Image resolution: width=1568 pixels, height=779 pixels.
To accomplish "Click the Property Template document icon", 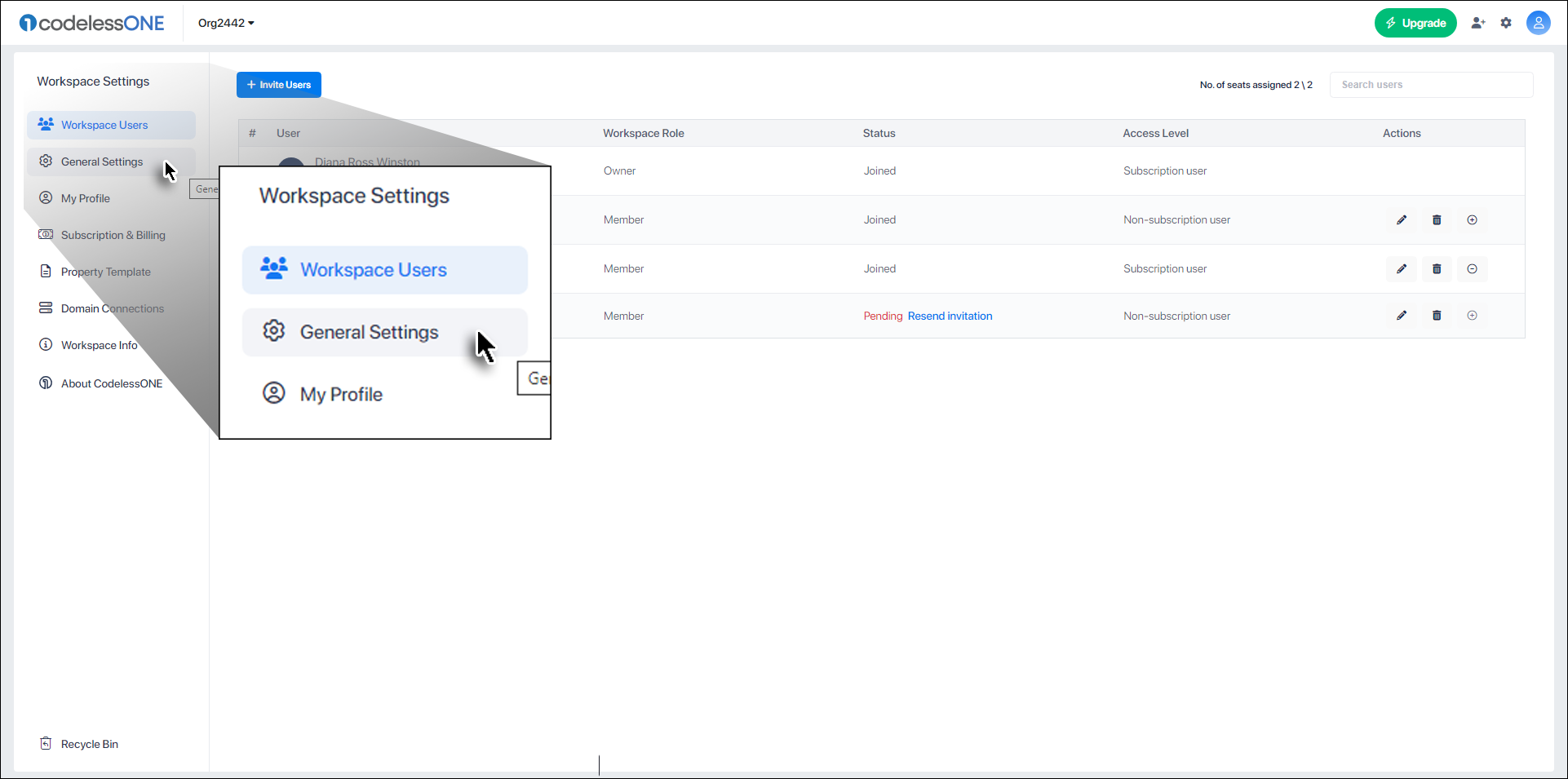I will (46, 271).
